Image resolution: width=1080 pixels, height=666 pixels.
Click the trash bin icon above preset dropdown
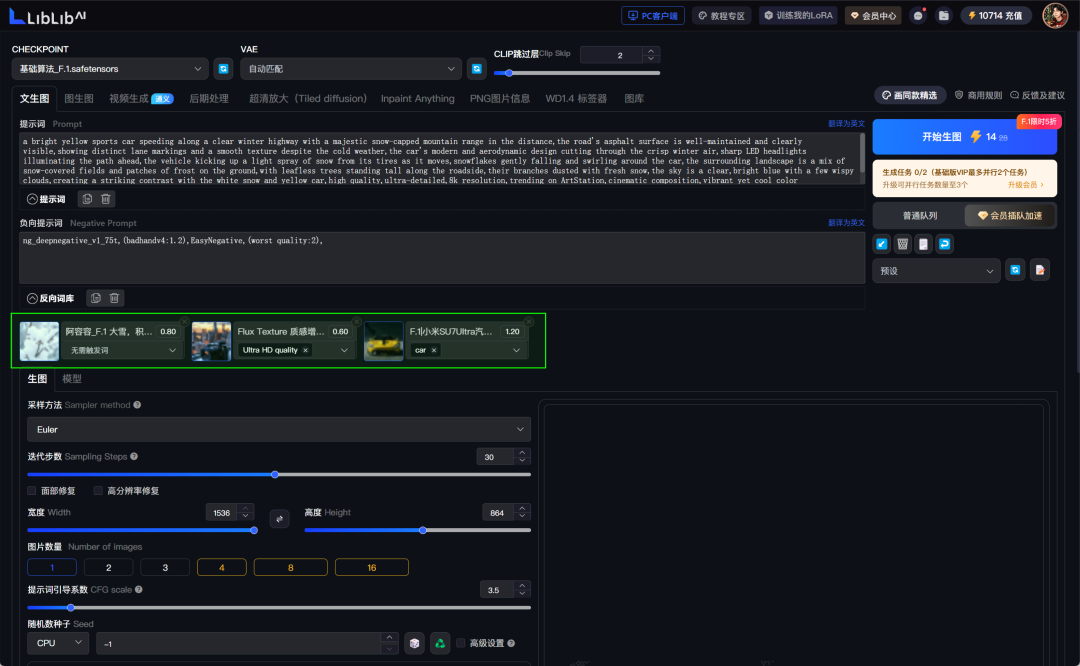coord(902,243)
